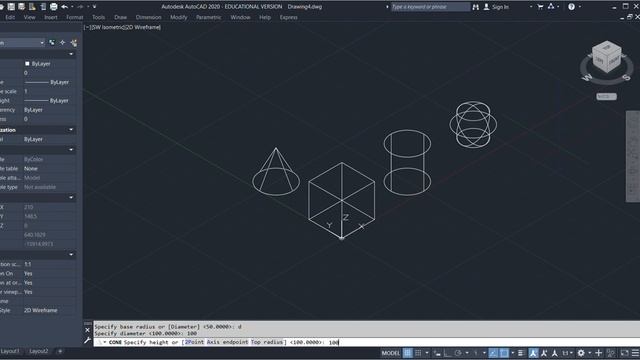This screenshot has height=360, width=640.
Task: Collapse the 3D Visualization section arrow
Action: coord(71,130)
